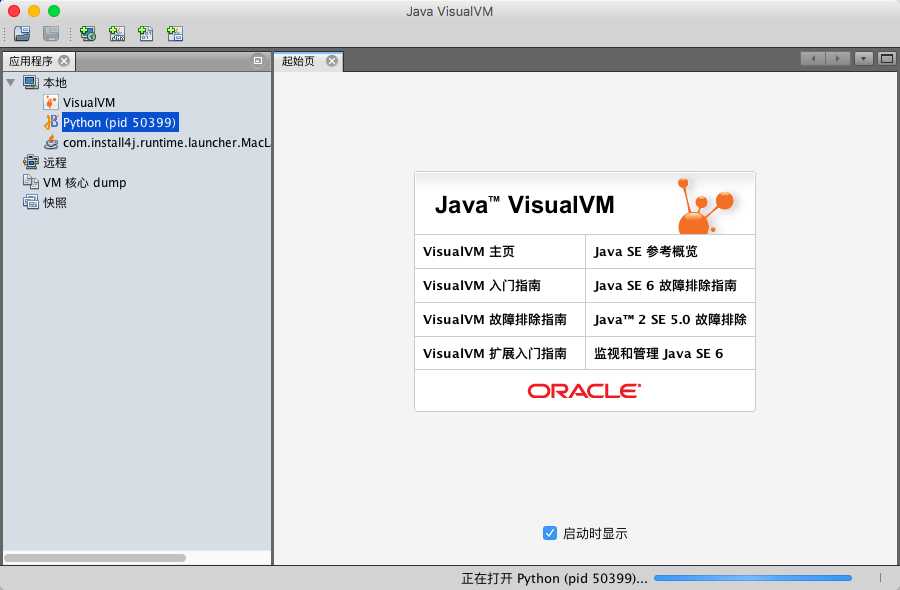The width and height of the screenshot is (900, 590).
Task: Minimize the Java VisualVM window
Action: click(x=34, y=11)
